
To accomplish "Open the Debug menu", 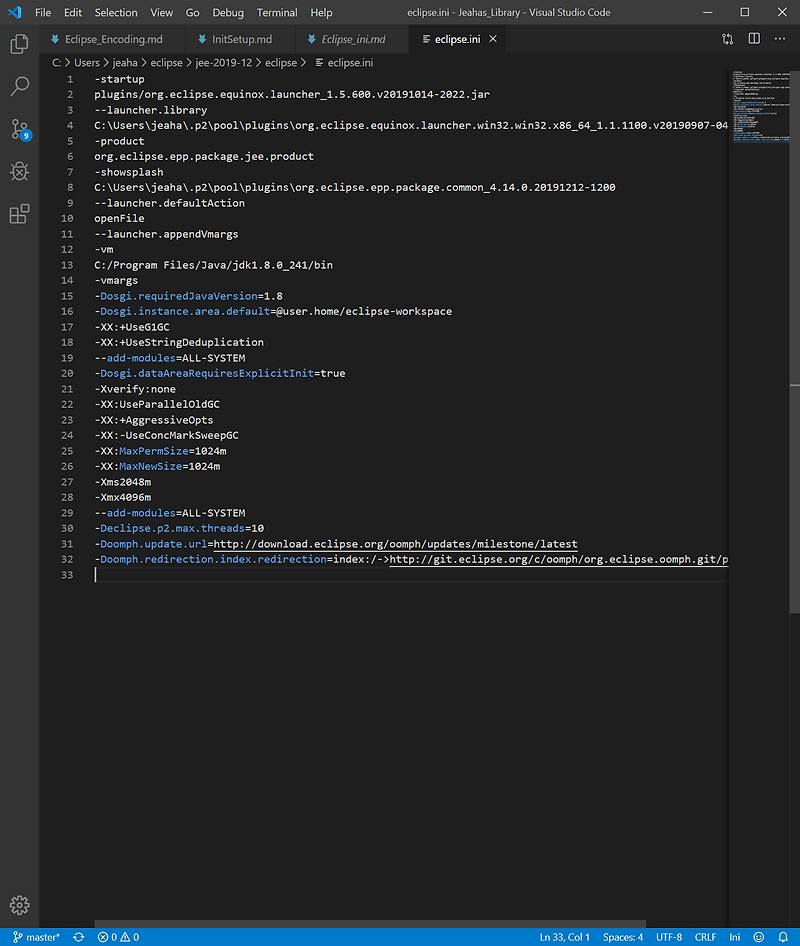I will tap(228, 12).
